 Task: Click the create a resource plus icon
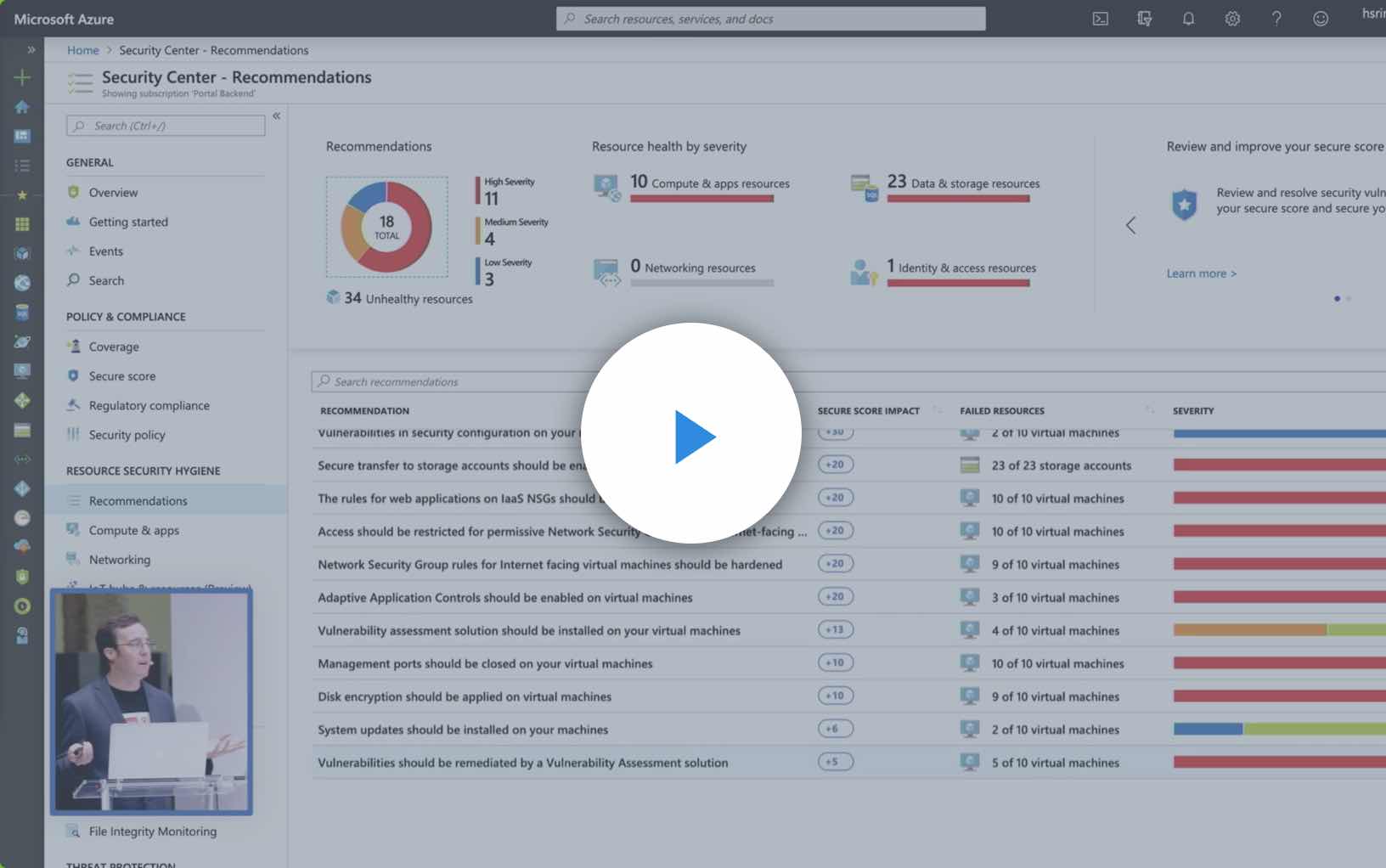22,77
